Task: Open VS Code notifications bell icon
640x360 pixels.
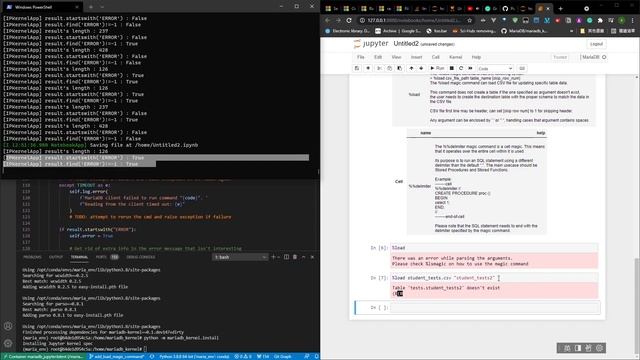Action: coord(316,356)
